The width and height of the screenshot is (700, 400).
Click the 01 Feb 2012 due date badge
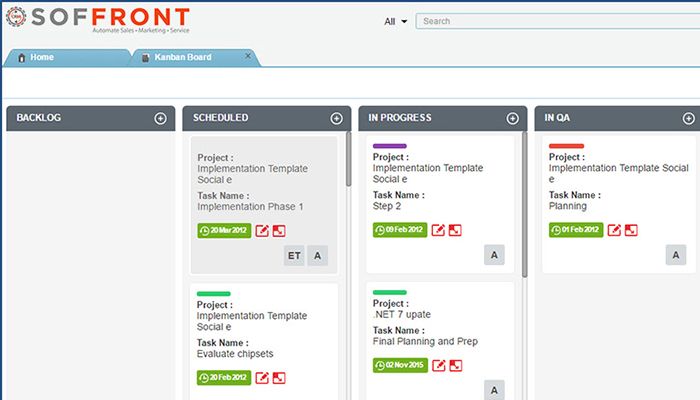[x=576, y=229]
